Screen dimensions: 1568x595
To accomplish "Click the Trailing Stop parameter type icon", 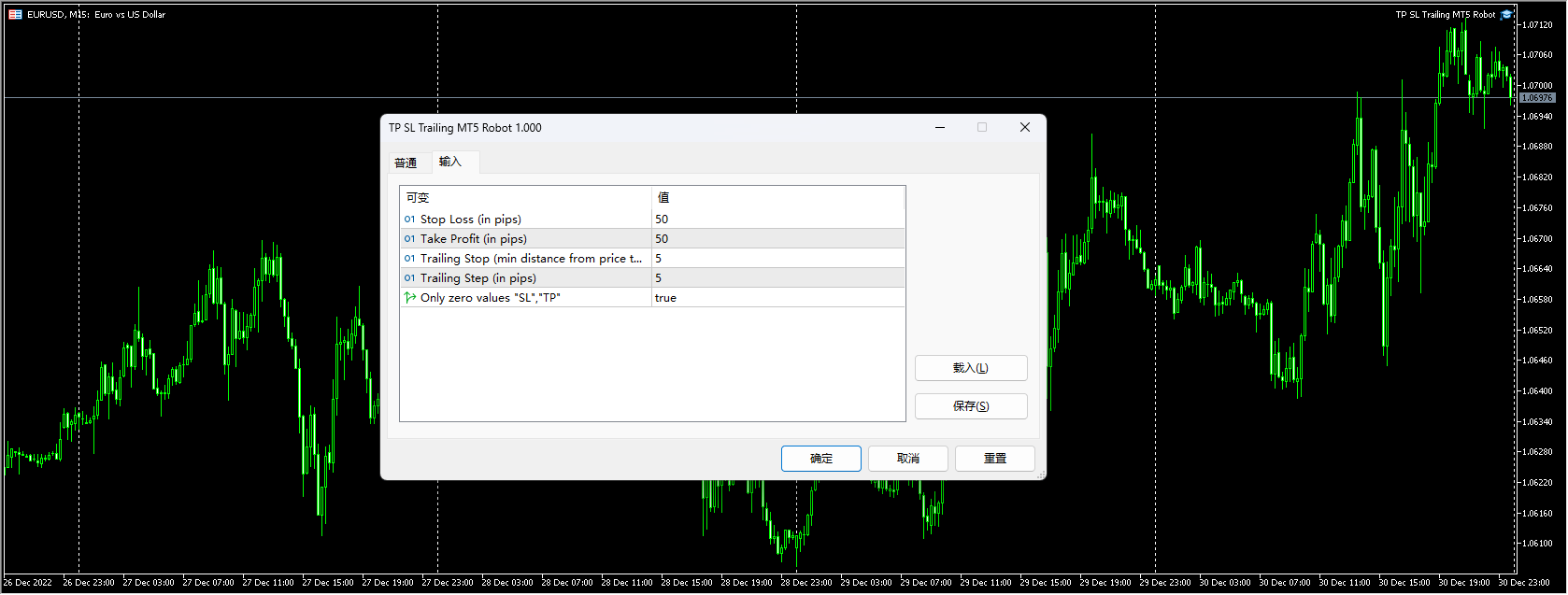I will coord(409,259).
